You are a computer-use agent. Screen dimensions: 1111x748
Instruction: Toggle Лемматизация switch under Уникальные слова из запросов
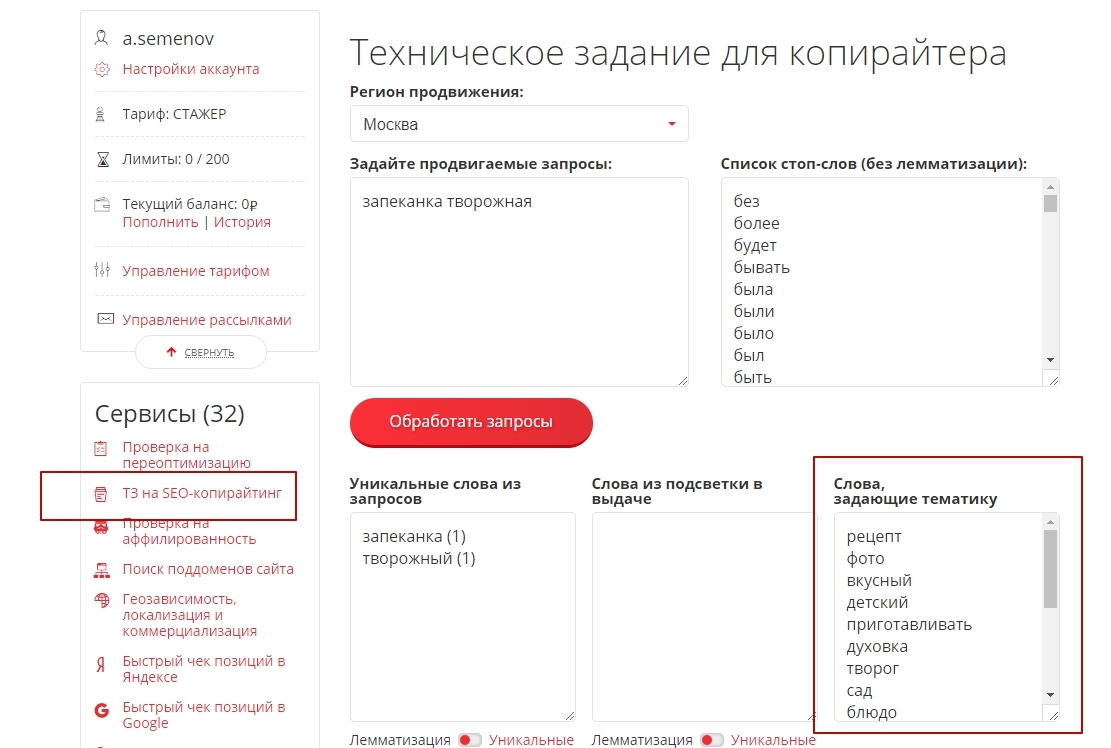470,740
